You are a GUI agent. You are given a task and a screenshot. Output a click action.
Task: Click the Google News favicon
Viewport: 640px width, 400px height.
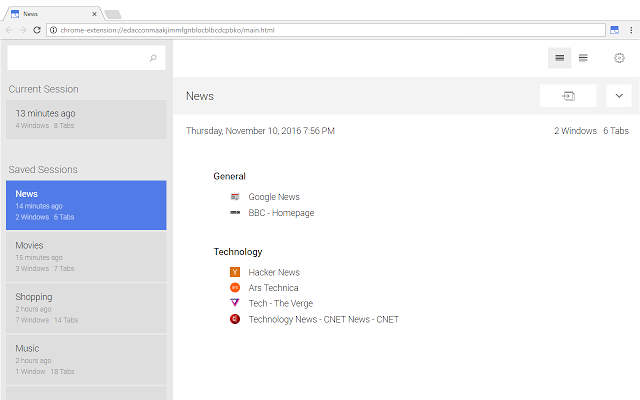click(235, 197)
